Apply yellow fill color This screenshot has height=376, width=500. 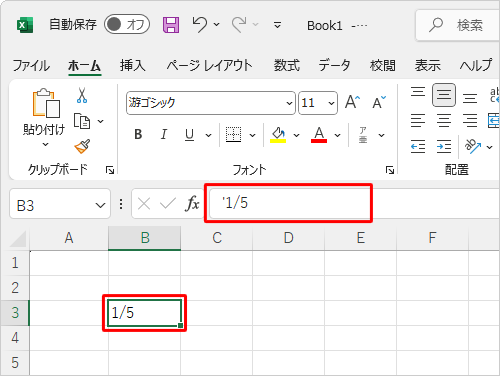pyautogui.click(x=278, y=135)
